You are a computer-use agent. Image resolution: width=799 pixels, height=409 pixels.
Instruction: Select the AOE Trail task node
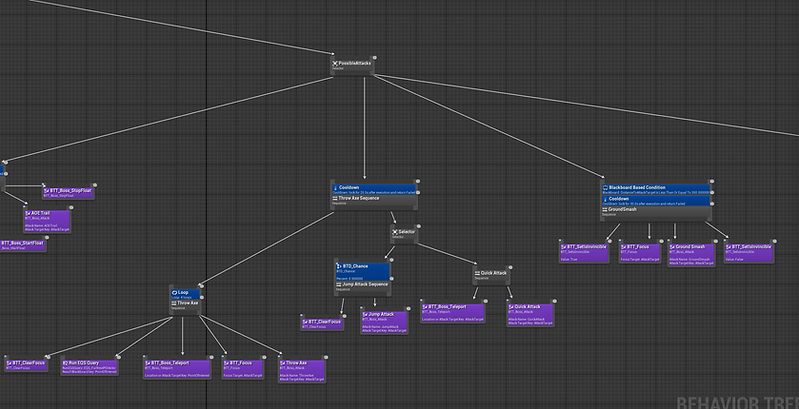pyautogui.click(x=47, y=221)
